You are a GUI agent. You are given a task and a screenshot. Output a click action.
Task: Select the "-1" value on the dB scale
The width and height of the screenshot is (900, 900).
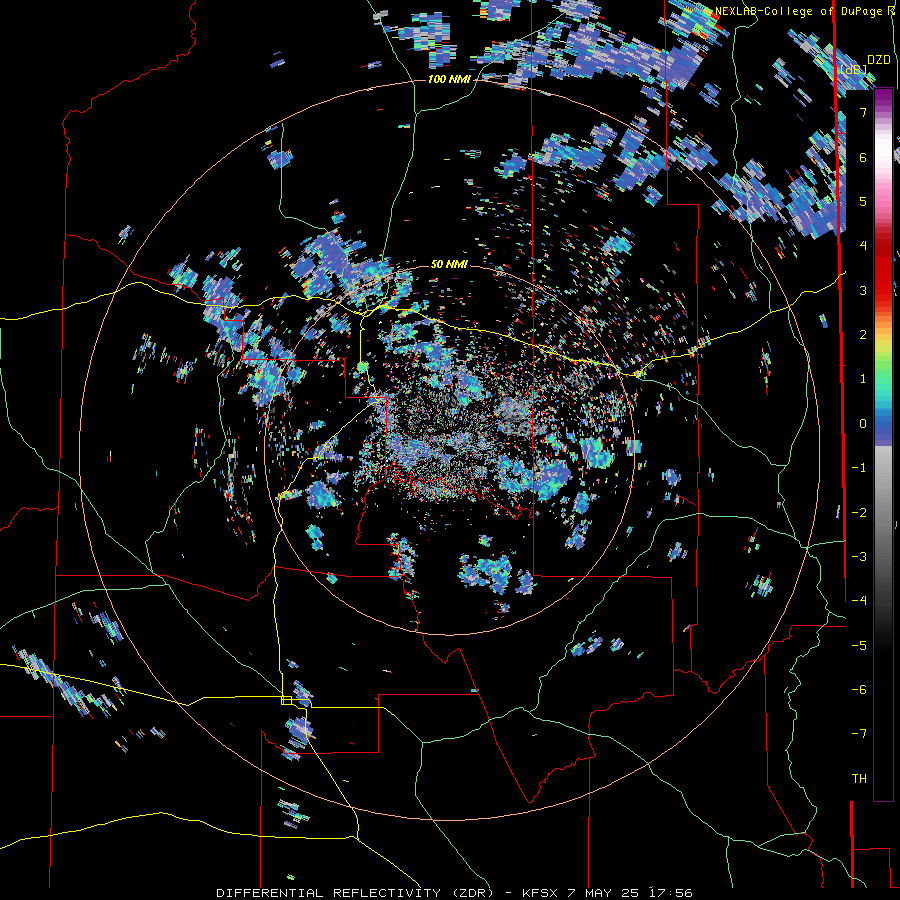coord(859,468)
